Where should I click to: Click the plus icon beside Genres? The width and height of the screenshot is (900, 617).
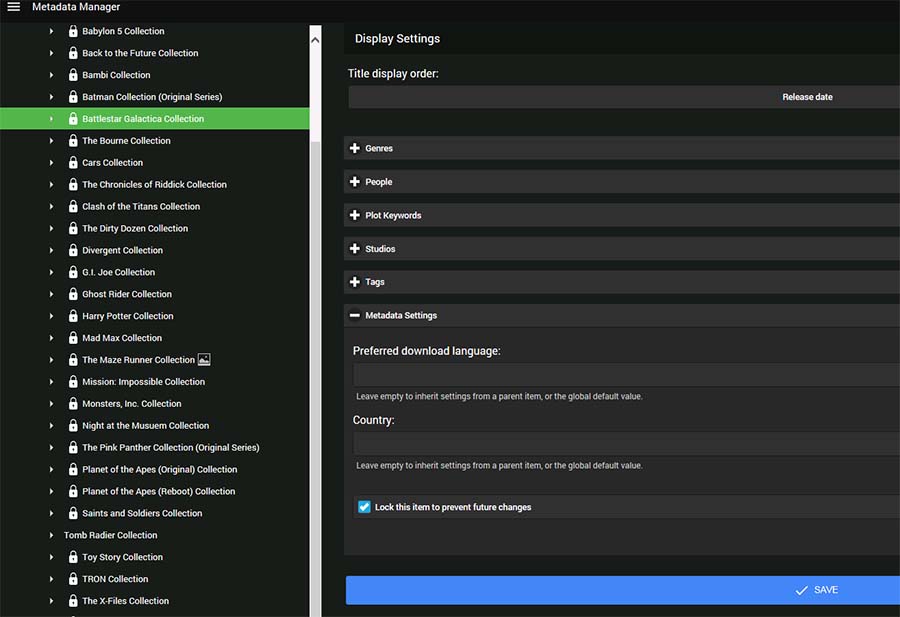355,148
